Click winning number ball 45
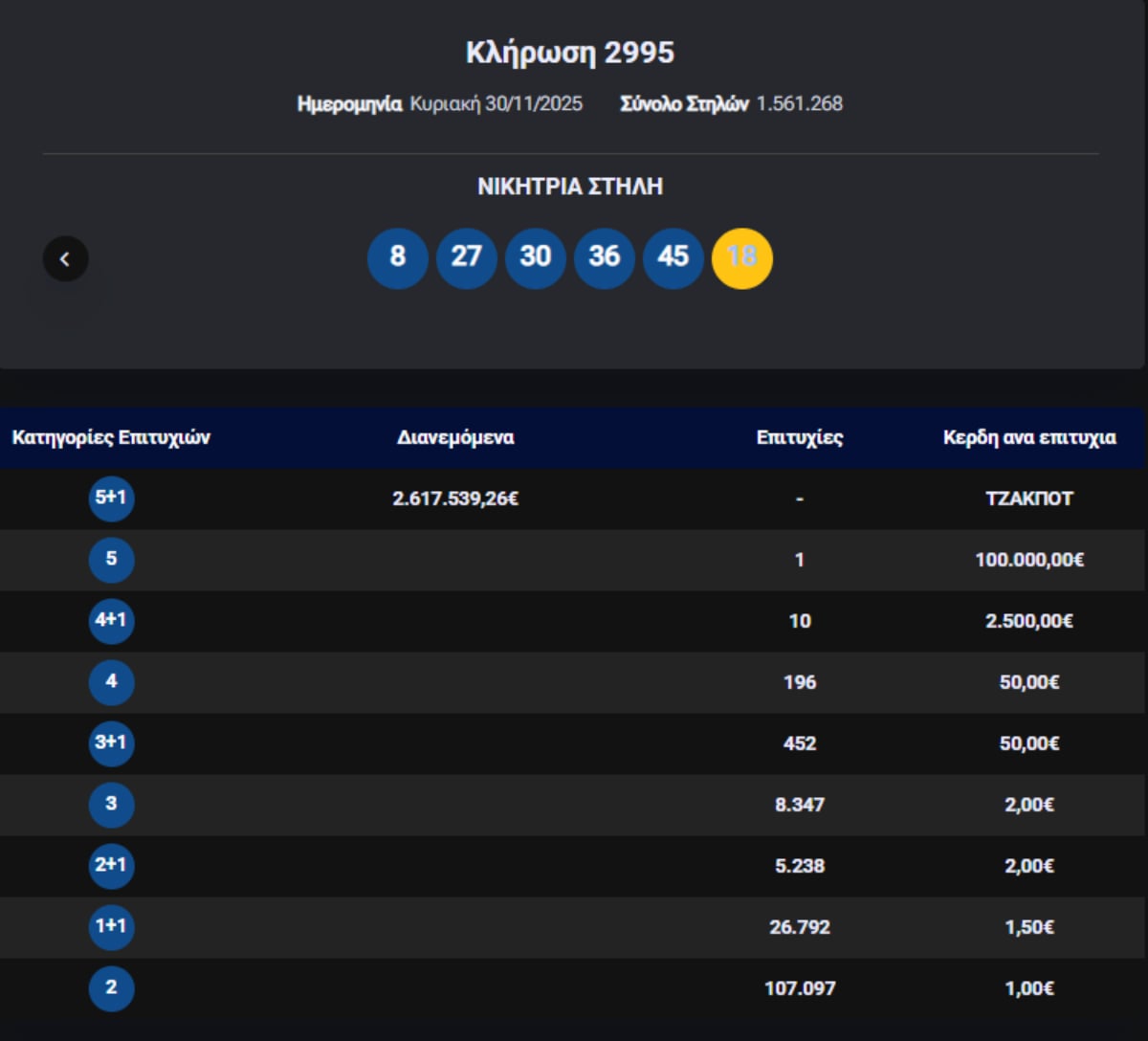1148x1041 pixels. [673, 258]
